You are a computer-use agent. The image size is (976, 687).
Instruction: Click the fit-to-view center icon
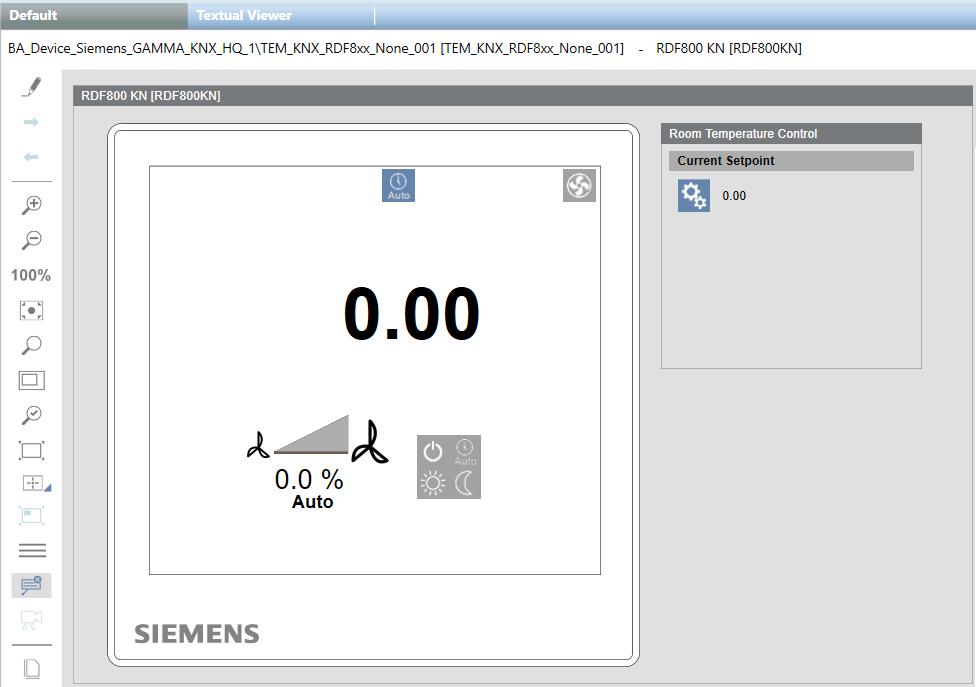coord(31,310)
